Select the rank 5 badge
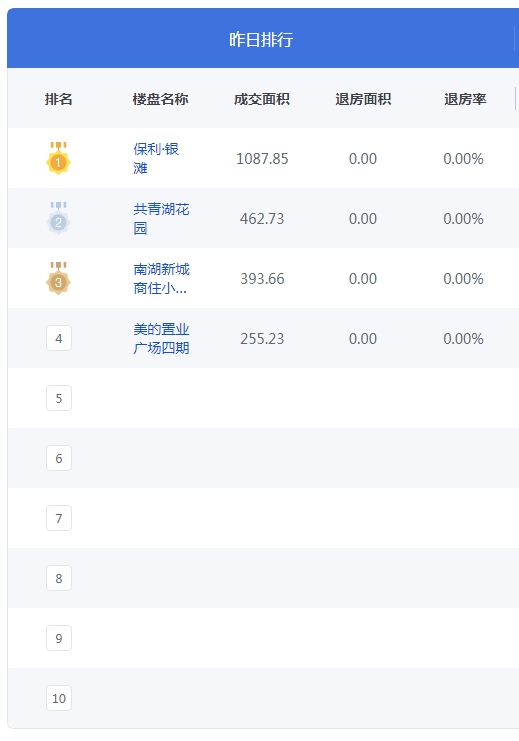The height and width of the screenshot is (741, 519). click(59, 398)
